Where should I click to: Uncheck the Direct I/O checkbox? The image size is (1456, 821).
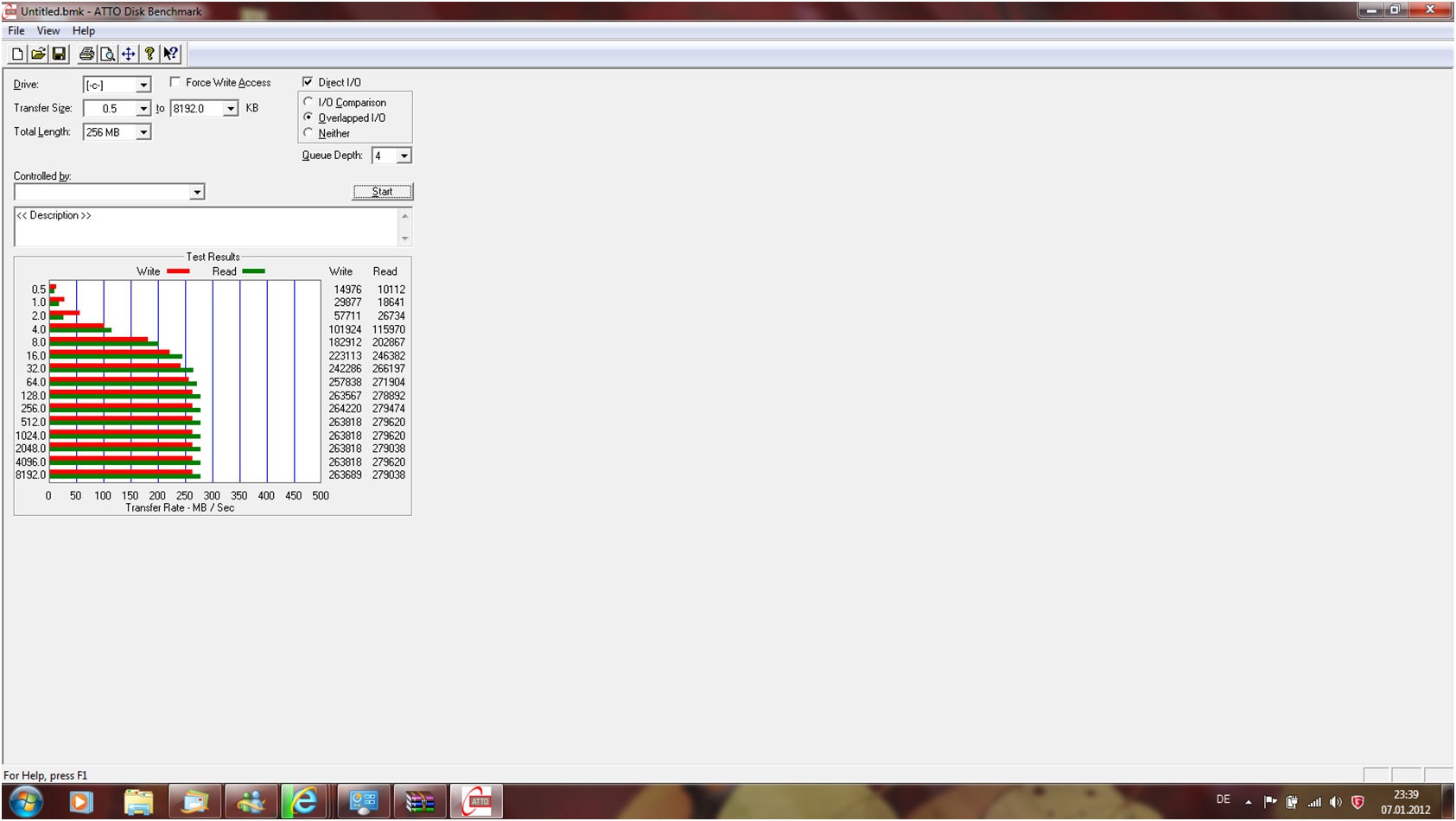(308, 82)
